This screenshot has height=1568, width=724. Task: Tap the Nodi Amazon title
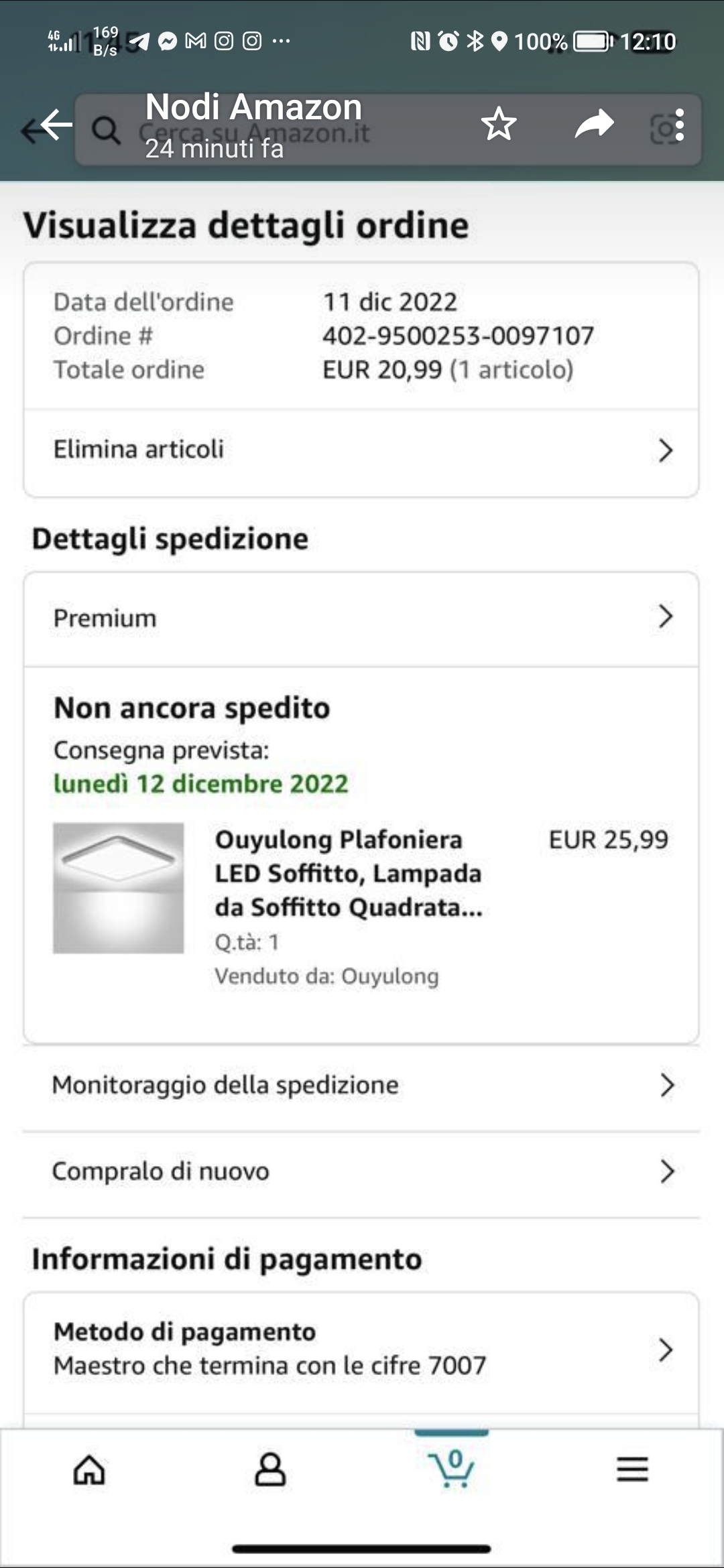tap(253, 107)
